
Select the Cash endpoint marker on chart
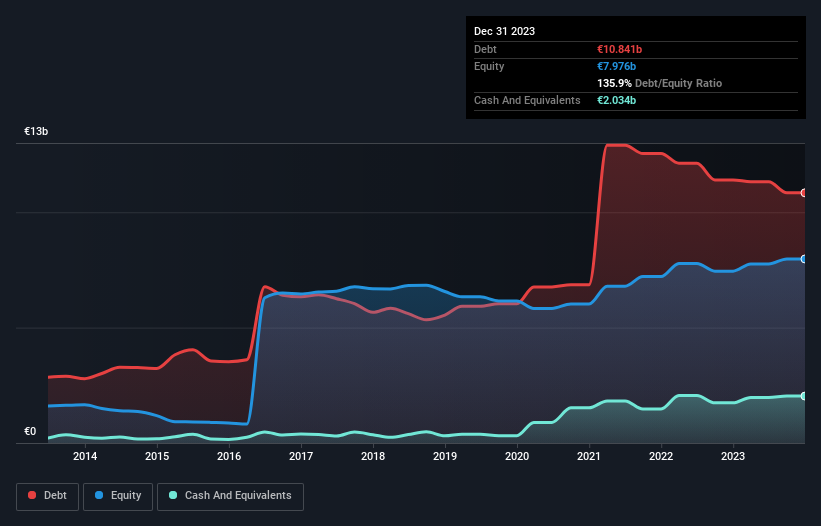(x=804, y=396)
